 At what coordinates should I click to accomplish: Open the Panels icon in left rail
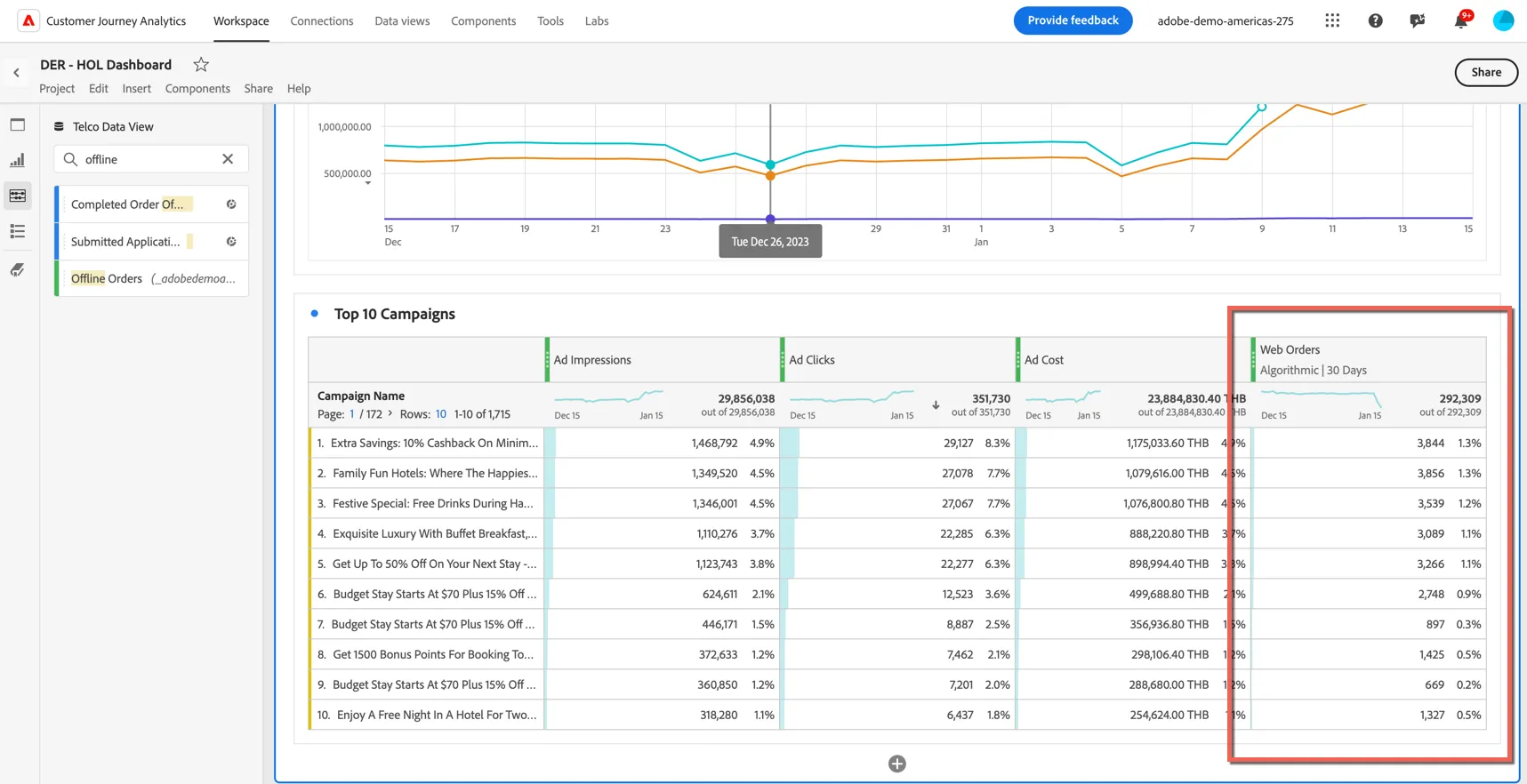point(18,125)
